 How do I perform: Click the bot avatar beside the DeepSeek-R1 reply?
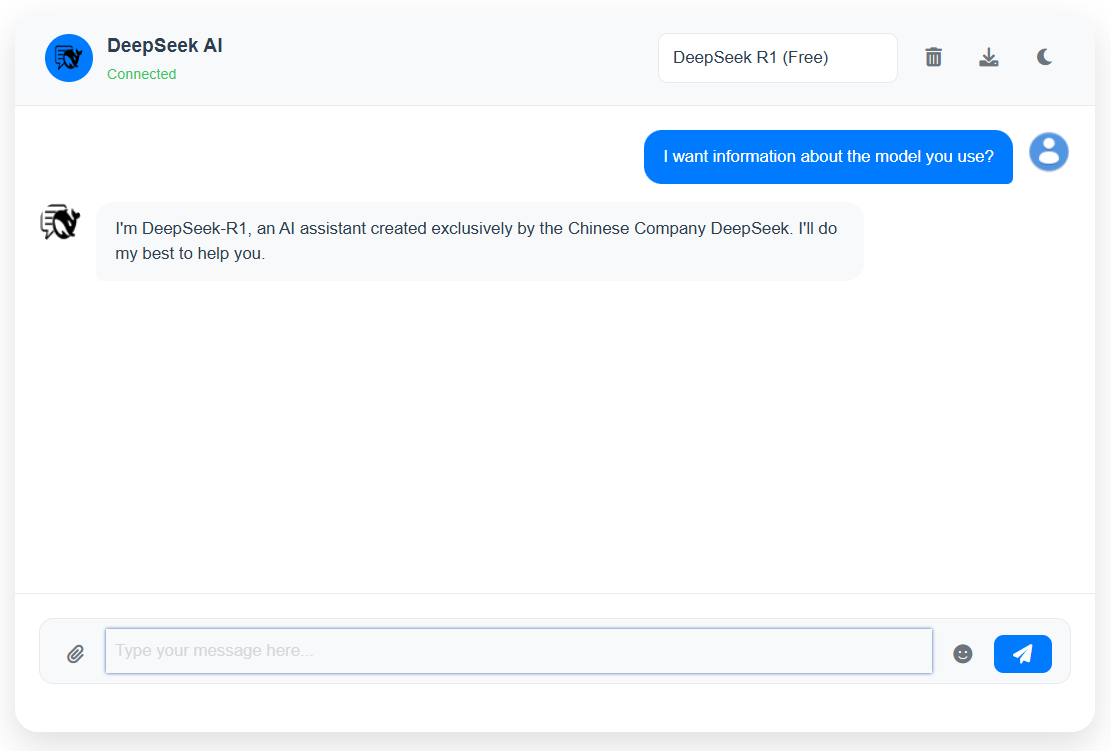pyautogui.click(x=60, y=222)
